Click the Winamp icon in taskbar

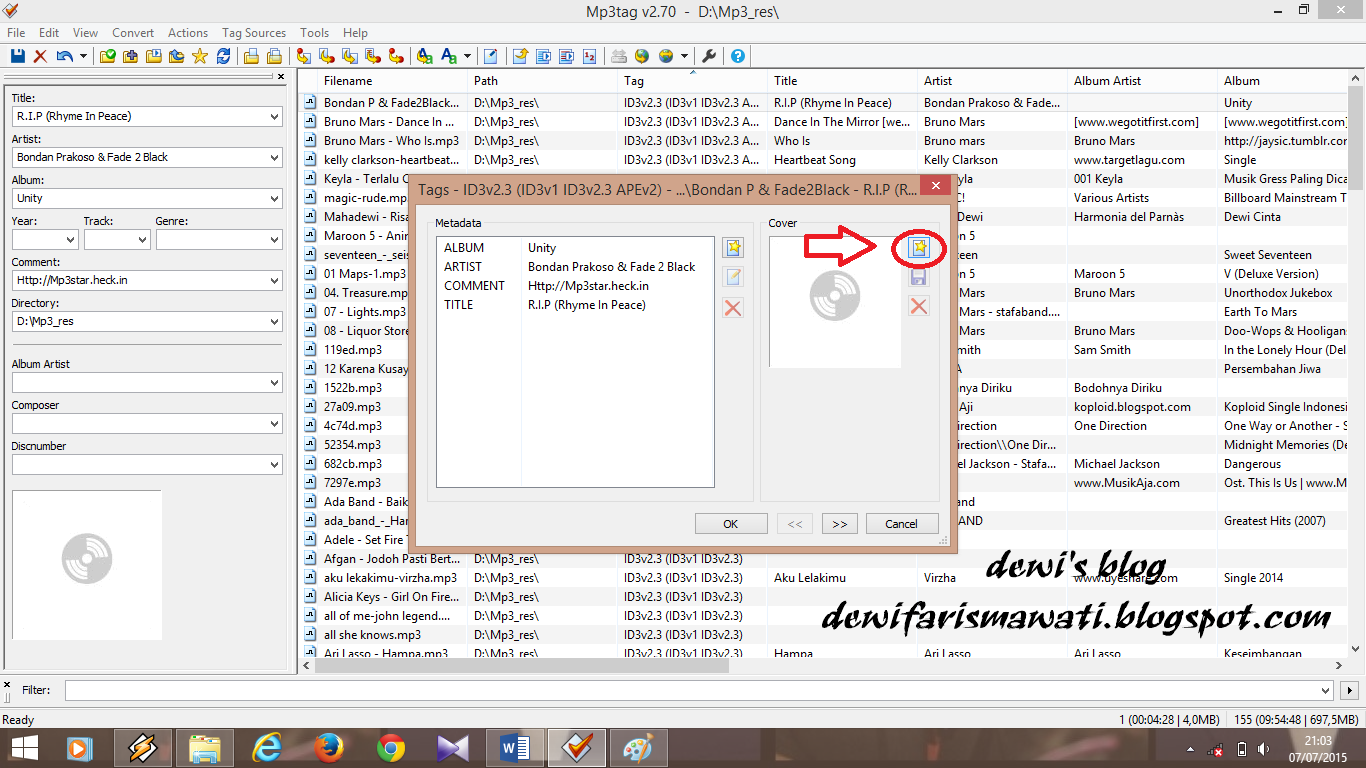click(x=143, y=748)
